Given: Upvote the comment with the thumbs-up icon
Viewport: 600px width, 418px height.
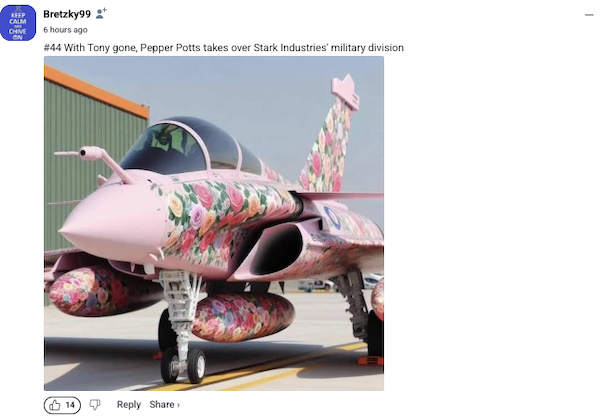Looking at the screenshot, I should coord(55,405).
